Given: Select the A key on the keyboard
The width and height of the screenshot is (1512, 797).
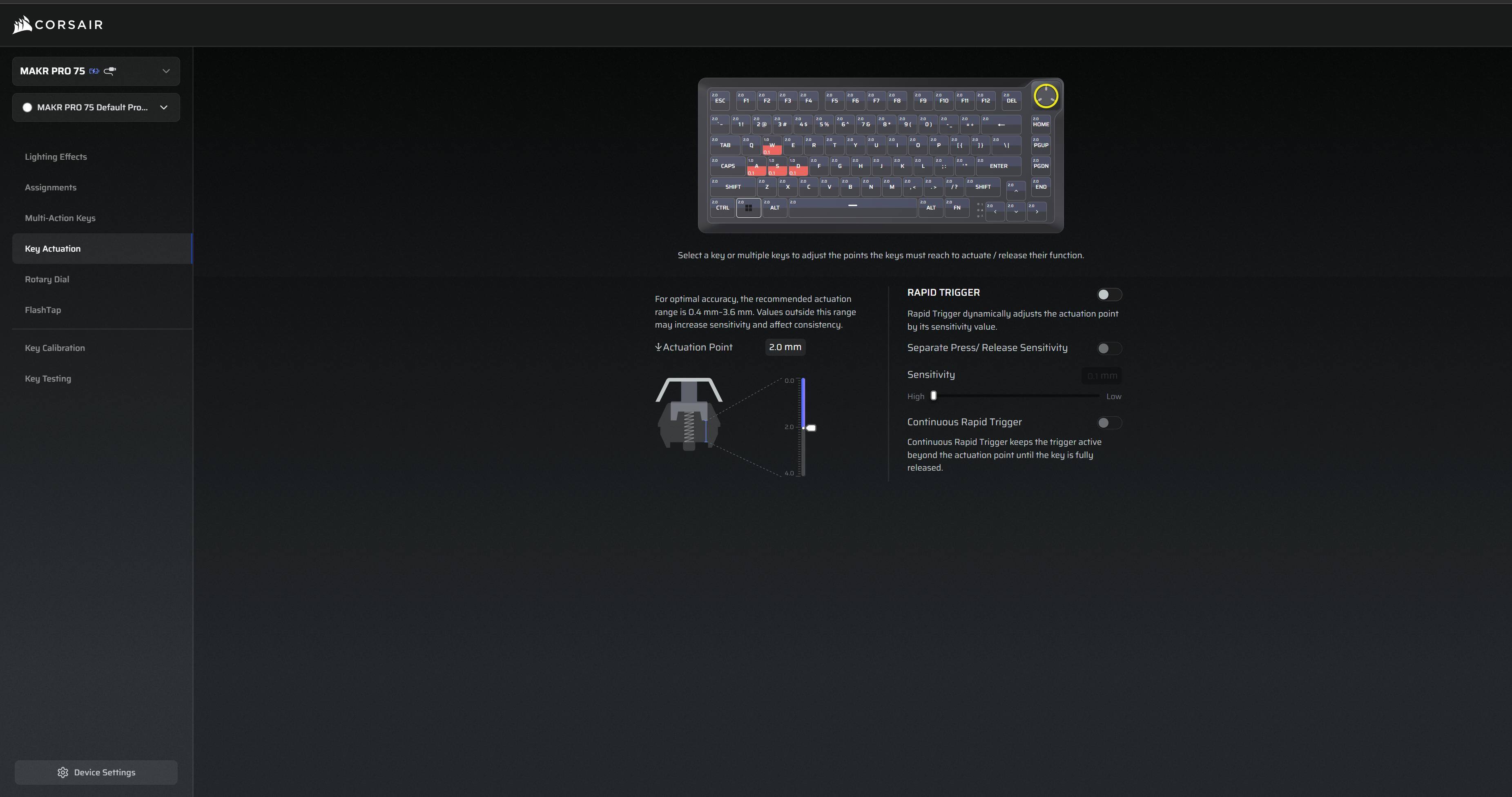Looking at the screenshot, I should [x=756, y=167].
